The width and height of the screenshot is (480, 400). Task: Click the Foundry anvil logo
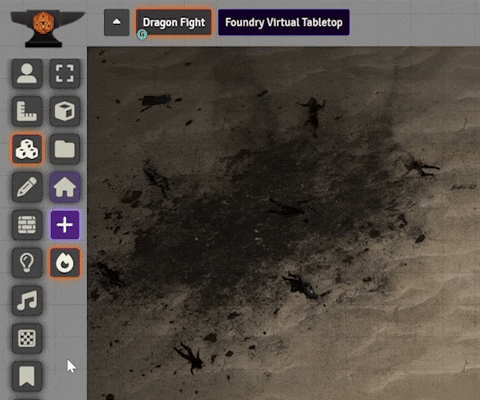48,28
